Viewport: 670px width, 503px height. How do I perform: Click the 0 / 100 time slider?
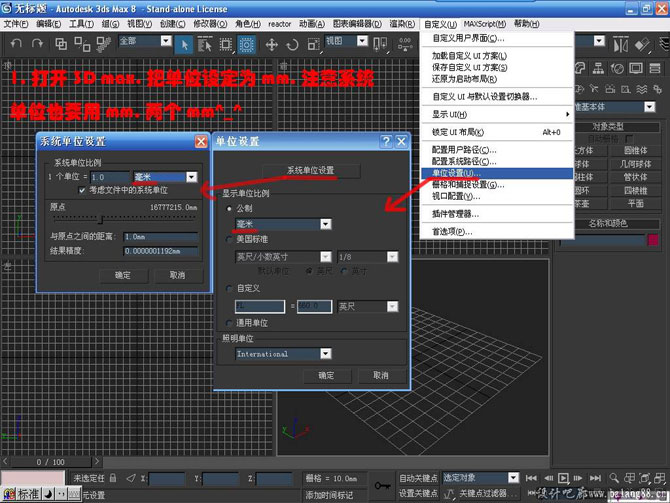[x=51, y=462]
